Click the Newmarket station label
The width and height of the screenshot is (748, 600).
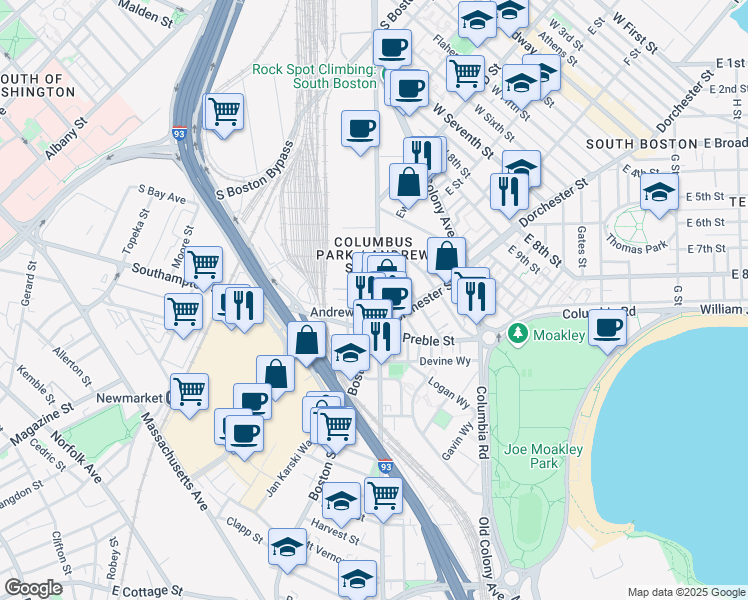pos(130,398)
